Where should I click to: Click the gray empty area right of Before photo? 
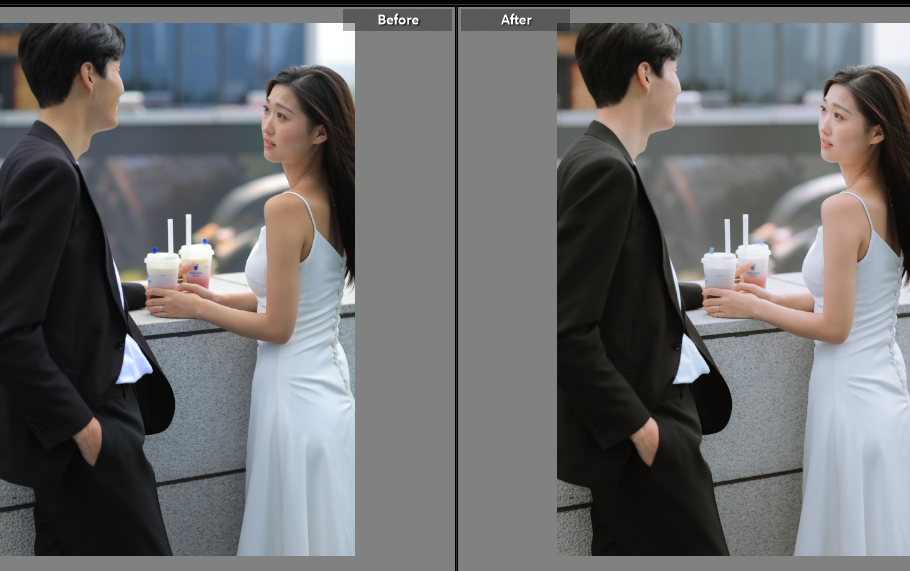pos(403,300)
